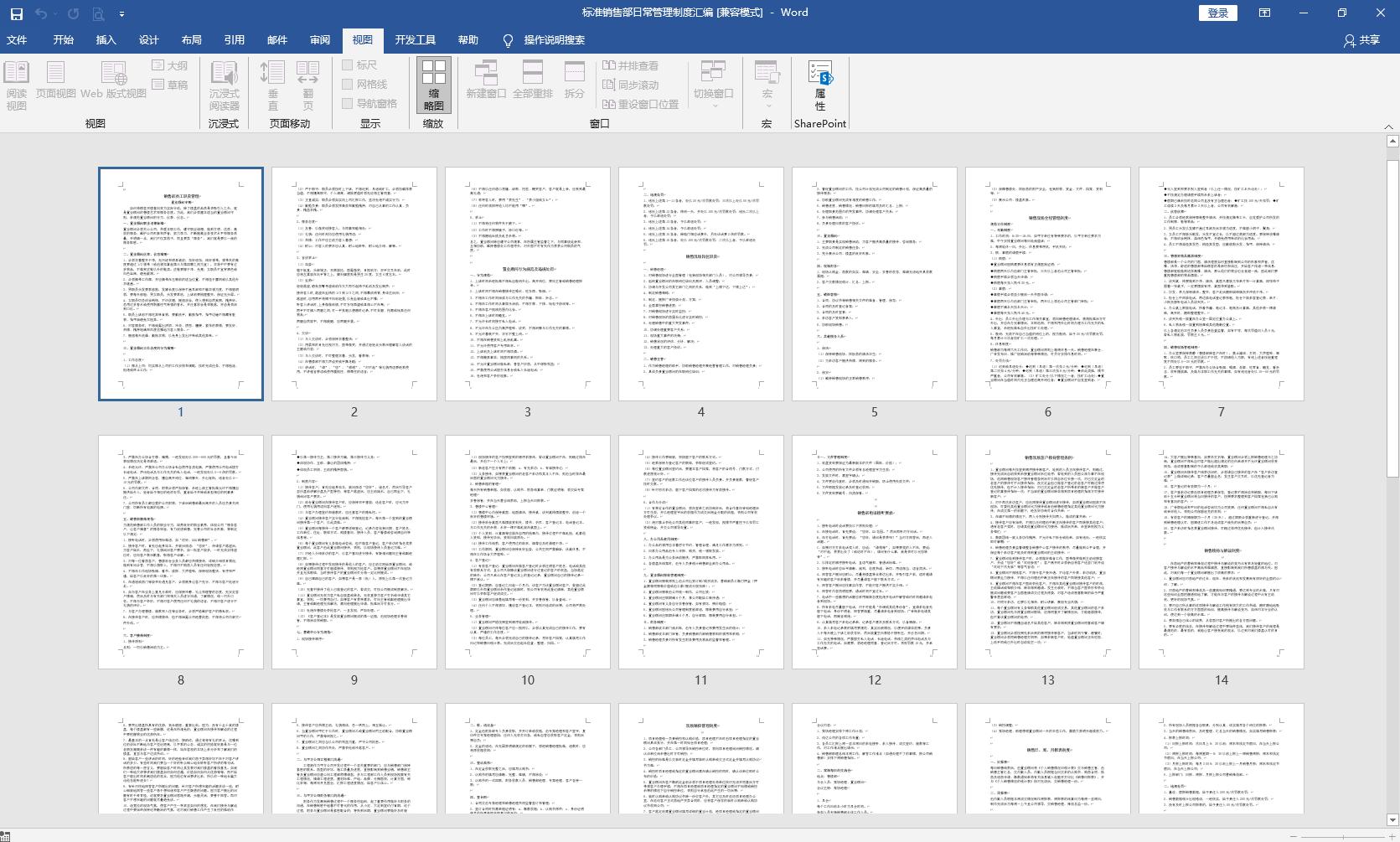Open the customize quick access toolbar dropdown
This screenshot has width=1400, height=842.
tap(122, 14)
